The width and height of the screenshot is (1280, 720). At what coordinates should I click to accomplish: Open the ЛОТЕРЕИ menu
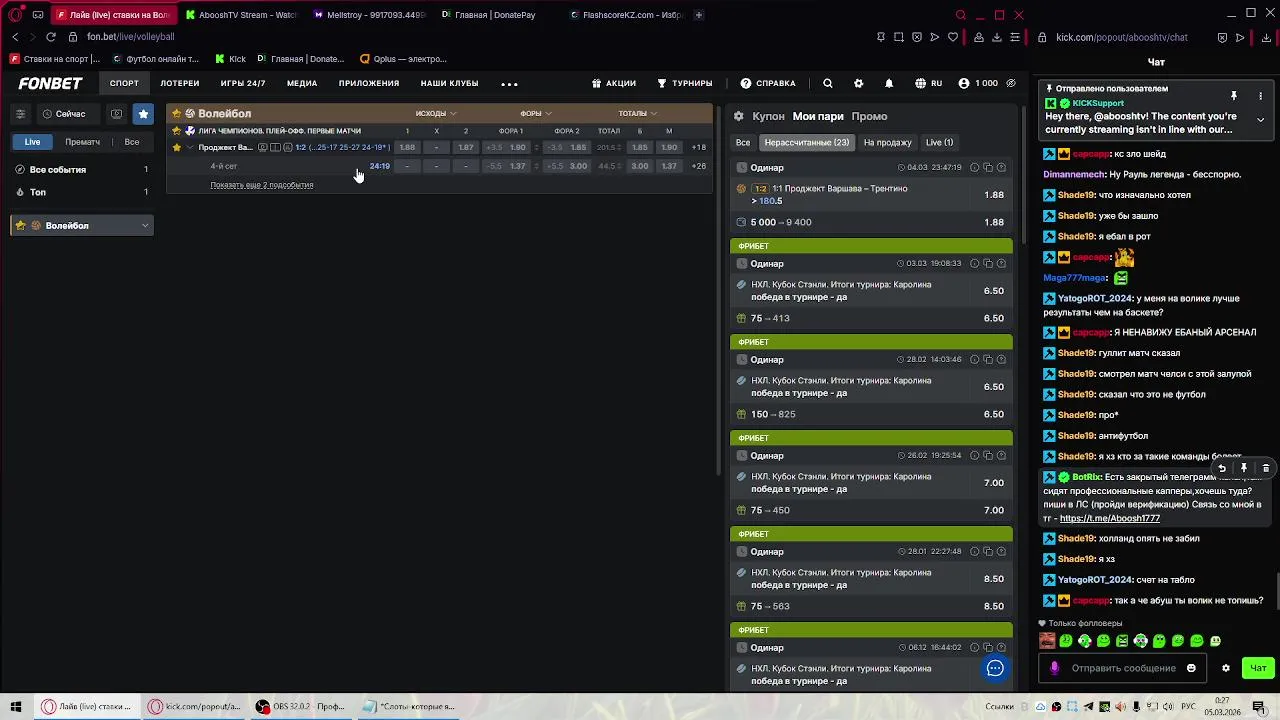[x=180, y=83]
